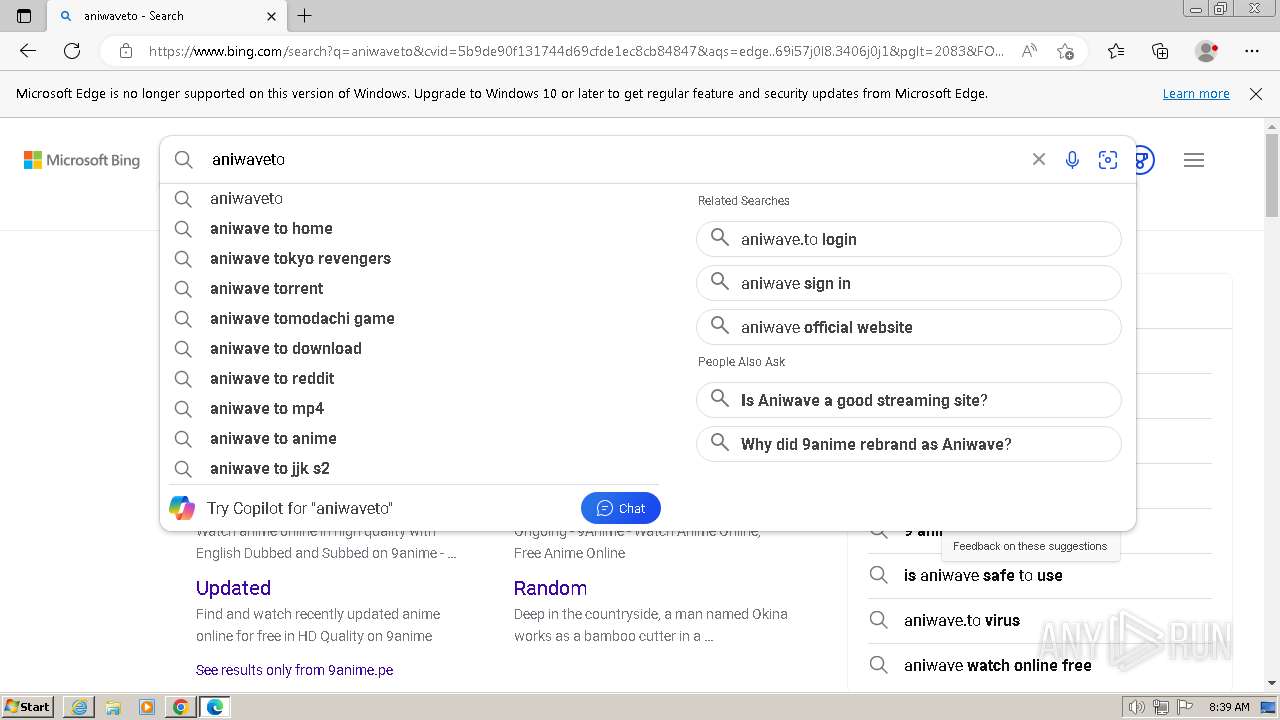The height and width of the screenshot is (720, 1280).
Task: Click "Feedback on these suggestions"
Action: click(x=1030, y=546)
